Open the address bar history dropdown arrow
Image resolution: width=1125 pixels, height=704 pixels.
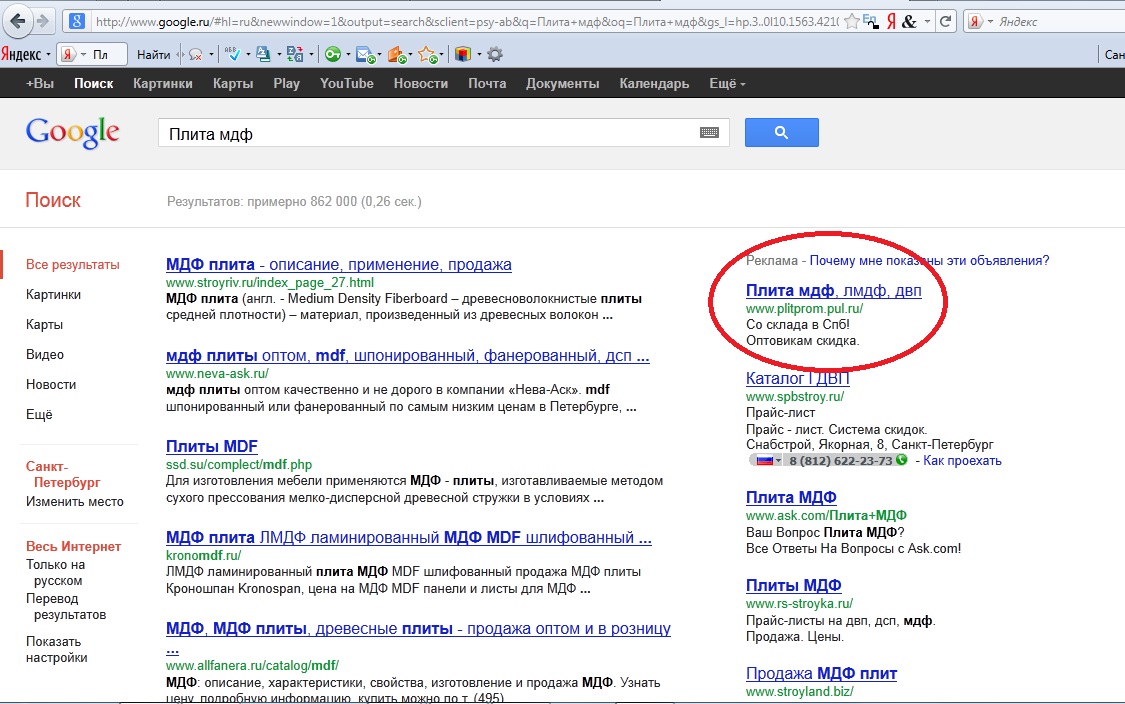pyautogui.click(x=927, y=22)
